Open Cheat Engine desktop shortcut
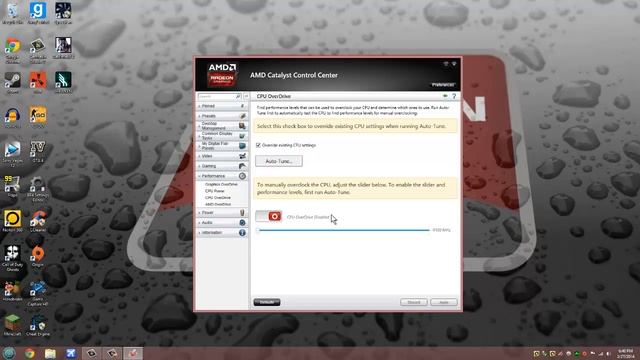This screenshot has width=640, height=360. 38,325
